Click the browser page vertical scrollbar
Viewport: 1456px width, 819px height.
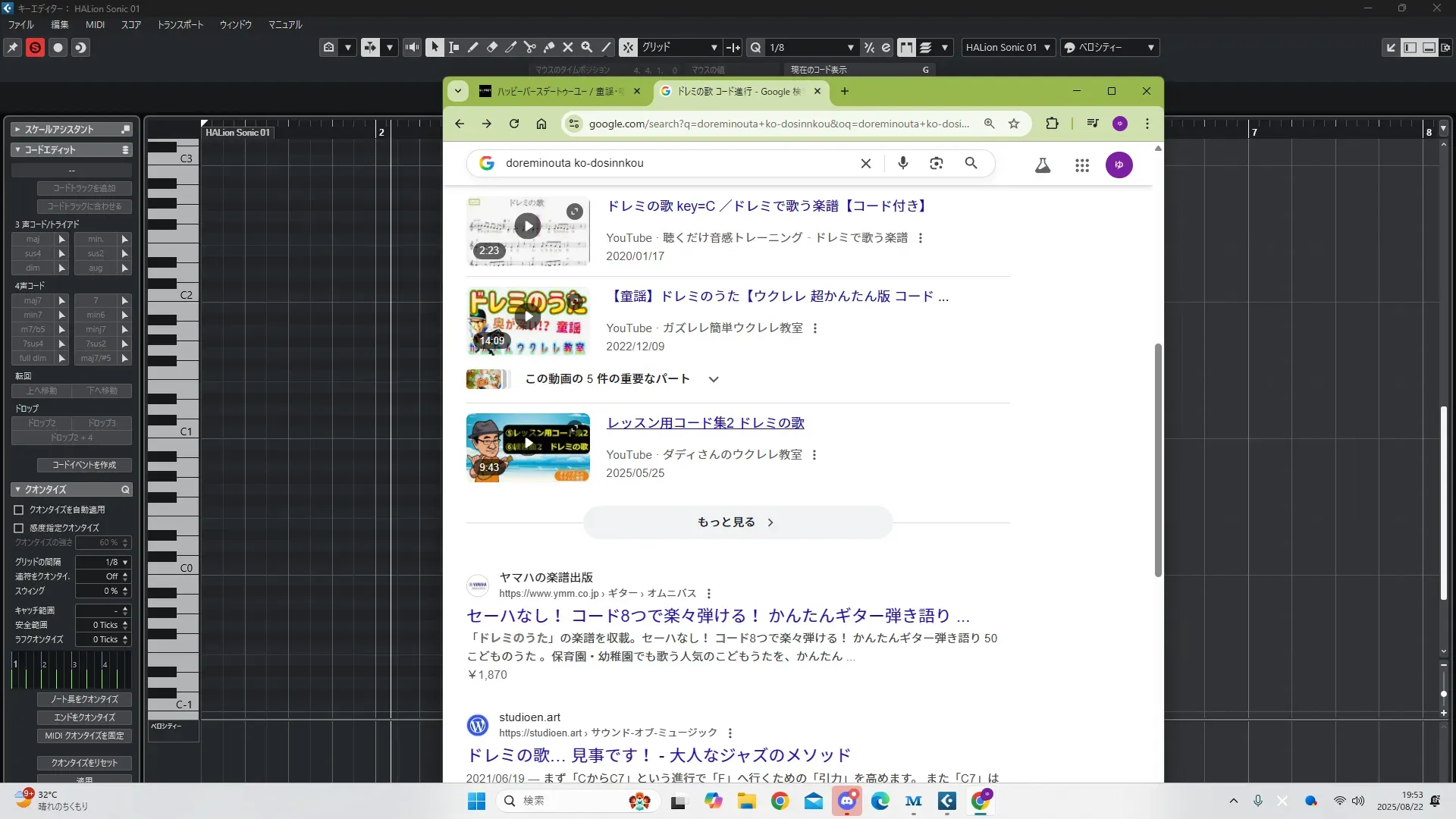pyautogui.click(x=1158, y=459)
